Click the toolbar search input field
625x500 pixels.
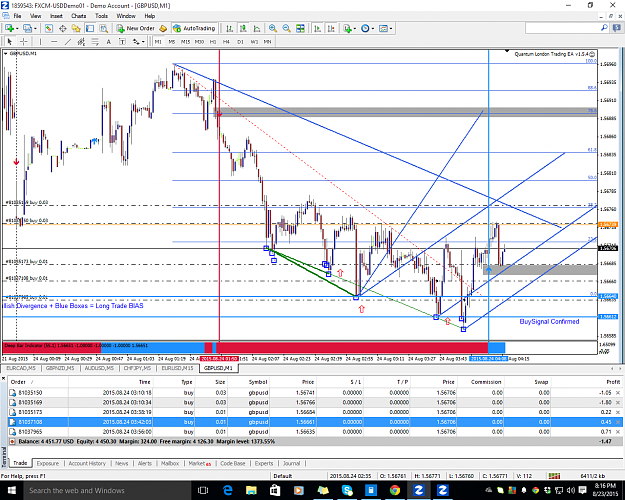coord(562,28)
